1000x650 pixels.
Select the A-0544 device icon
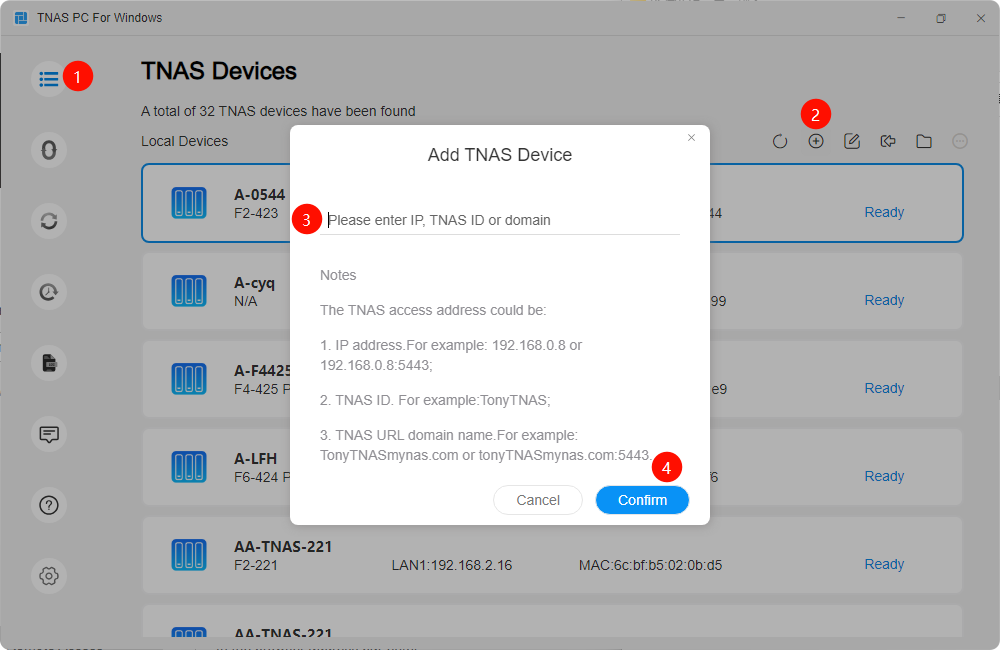[189, 203]
